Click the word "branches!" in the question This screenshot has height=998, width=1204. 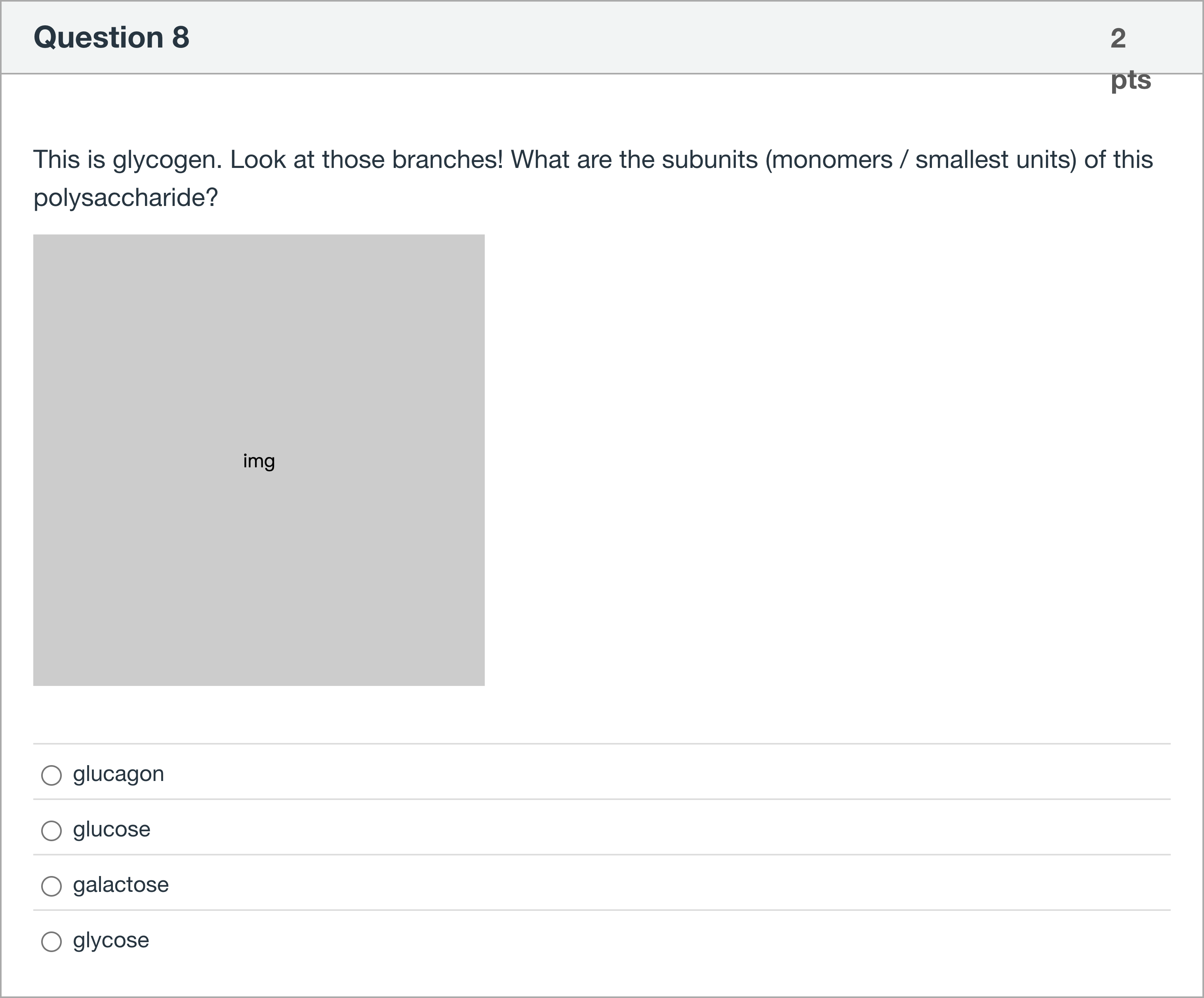coord(447,160)
